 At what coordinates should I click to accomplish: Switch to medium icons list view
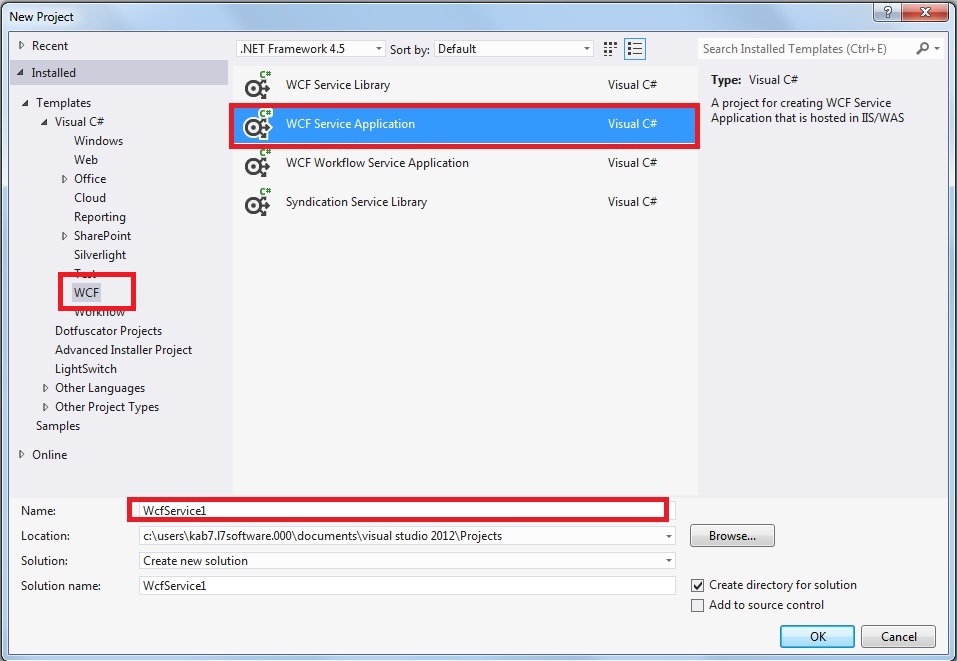pyautogui.click(x=635, y=49)
